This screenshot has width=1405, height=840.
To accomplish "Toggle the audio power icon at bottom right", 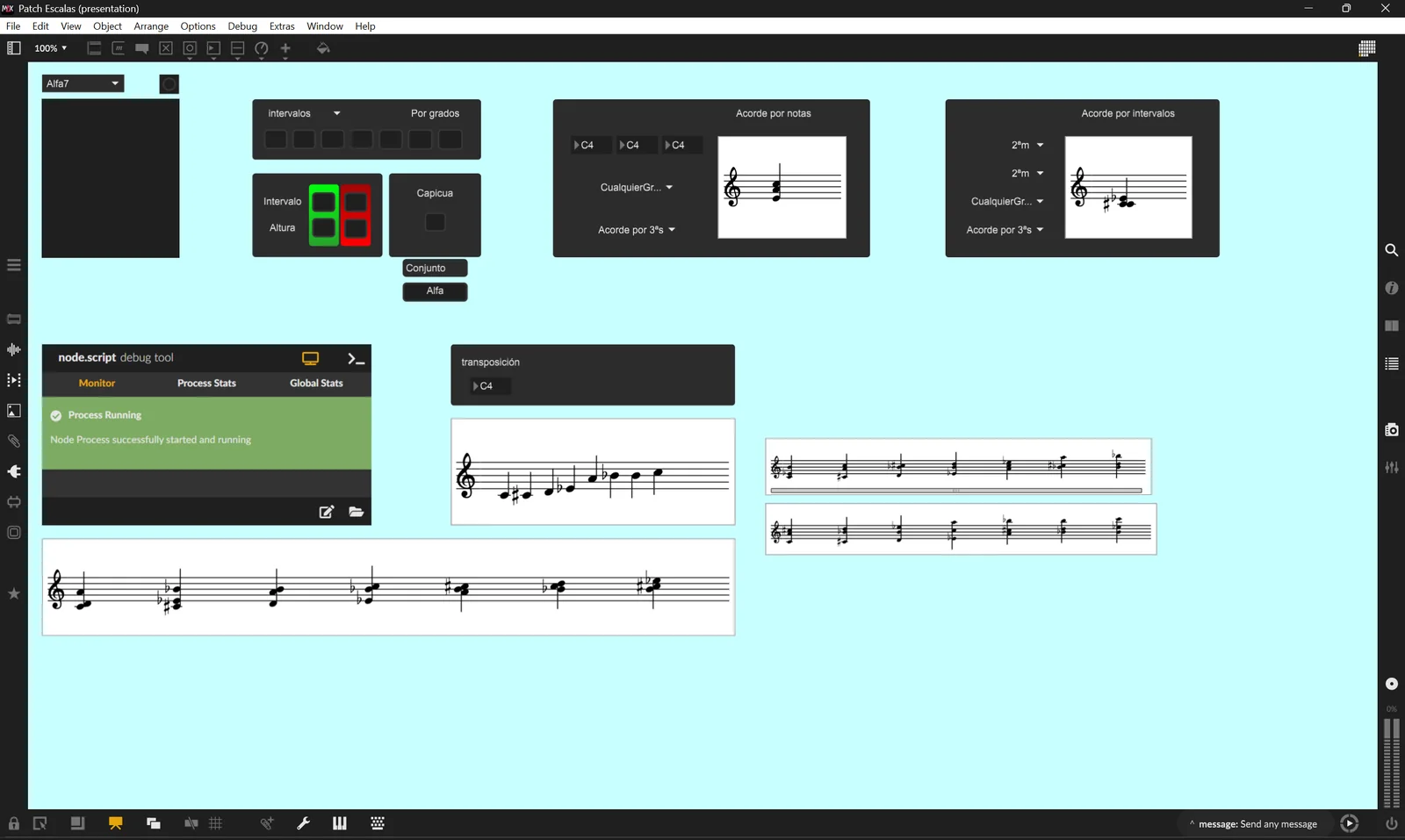I will [x=1391, y=823].
